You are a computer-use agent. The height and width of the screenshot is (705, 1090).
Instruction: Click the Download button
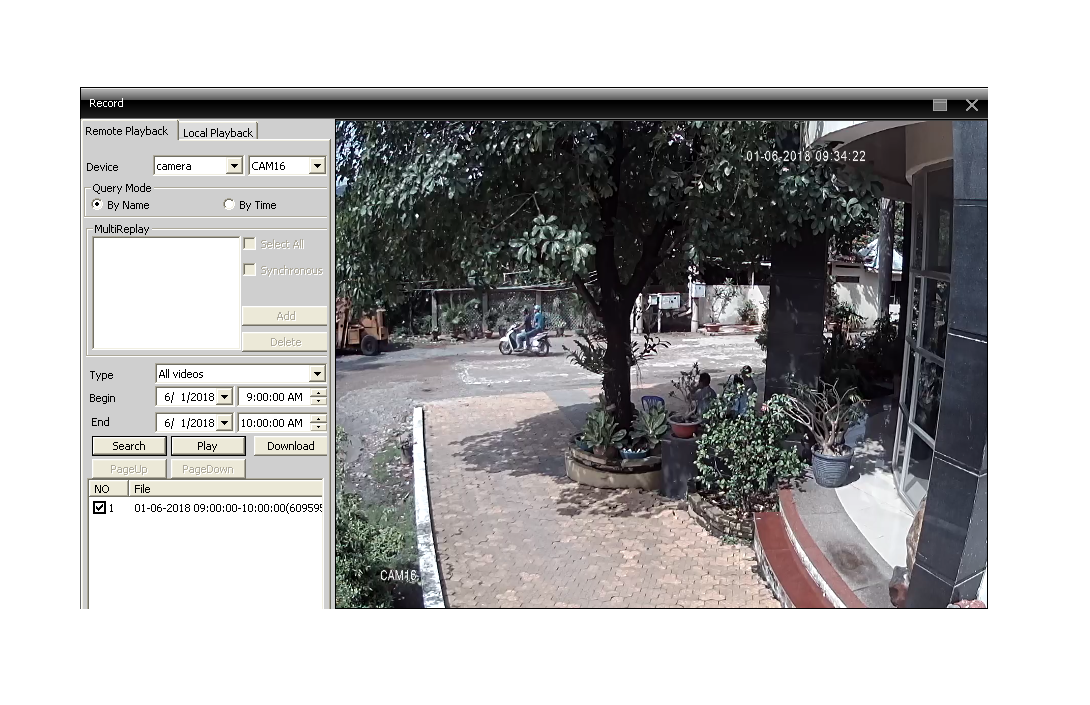(x=290, y=446)
